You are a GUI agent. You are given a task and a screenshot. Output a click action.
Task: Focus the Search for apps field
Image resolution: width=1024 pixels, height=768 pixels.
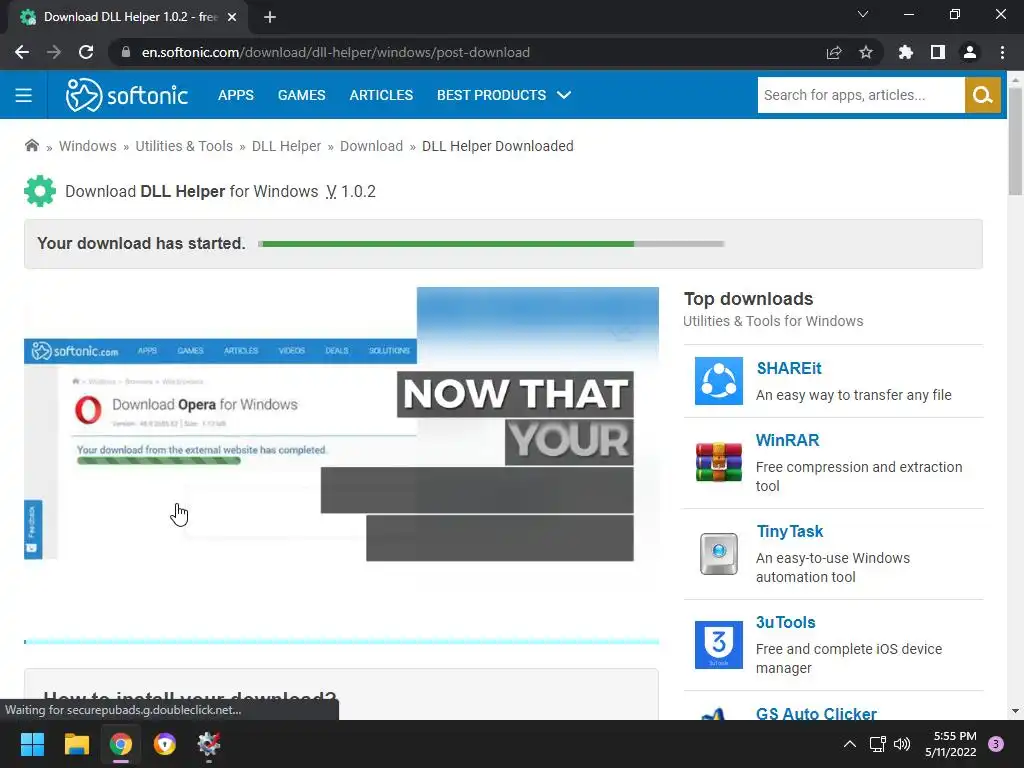861,95
